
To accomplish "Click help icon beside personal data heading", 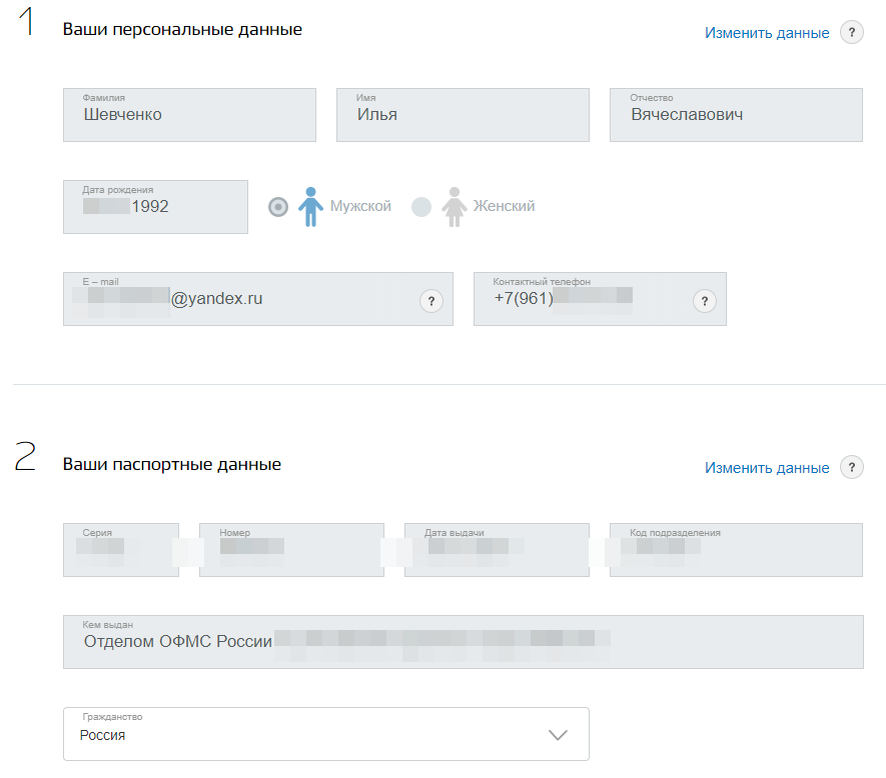I will (851, 33).
